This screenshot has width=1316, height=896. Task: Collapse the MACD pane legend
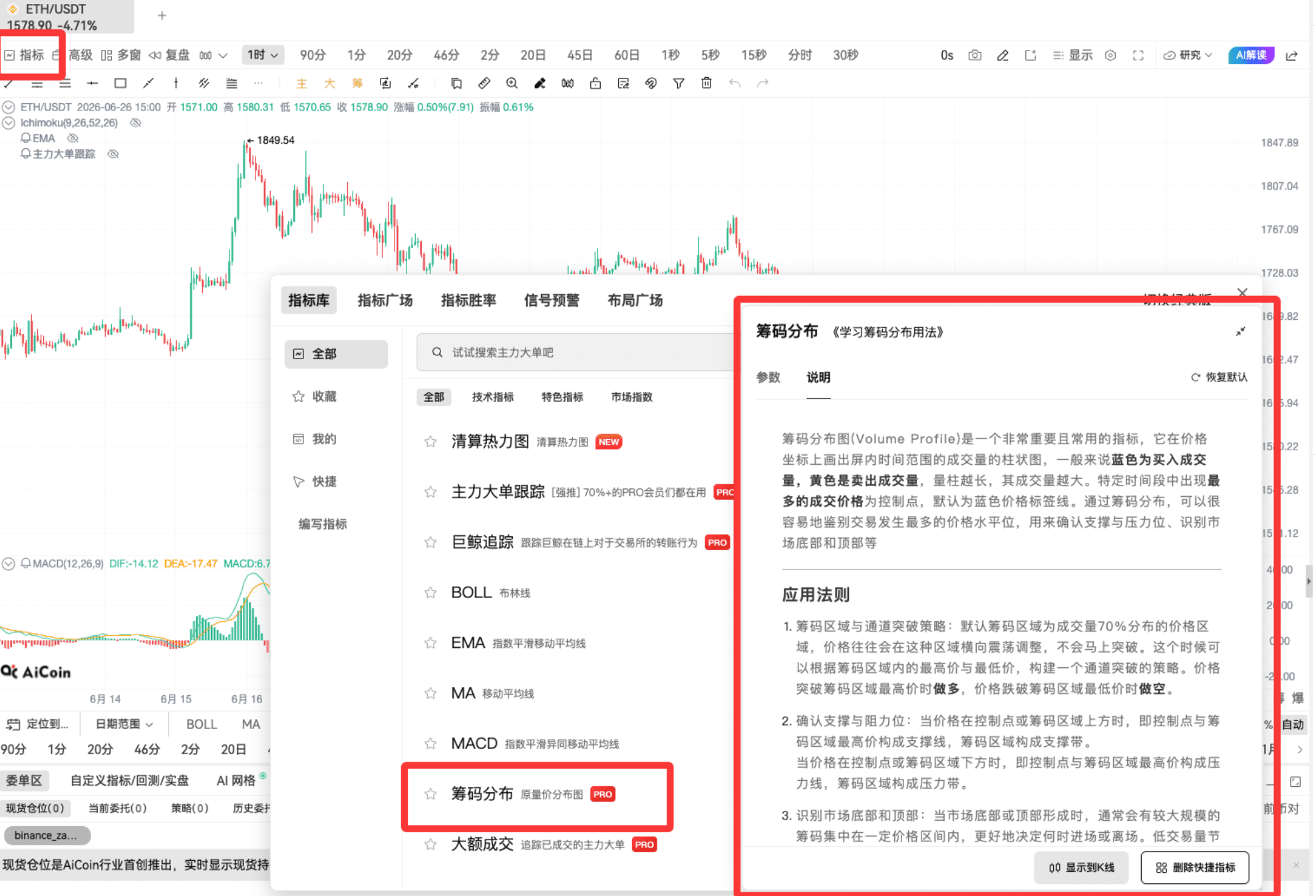tap(9, 563)
